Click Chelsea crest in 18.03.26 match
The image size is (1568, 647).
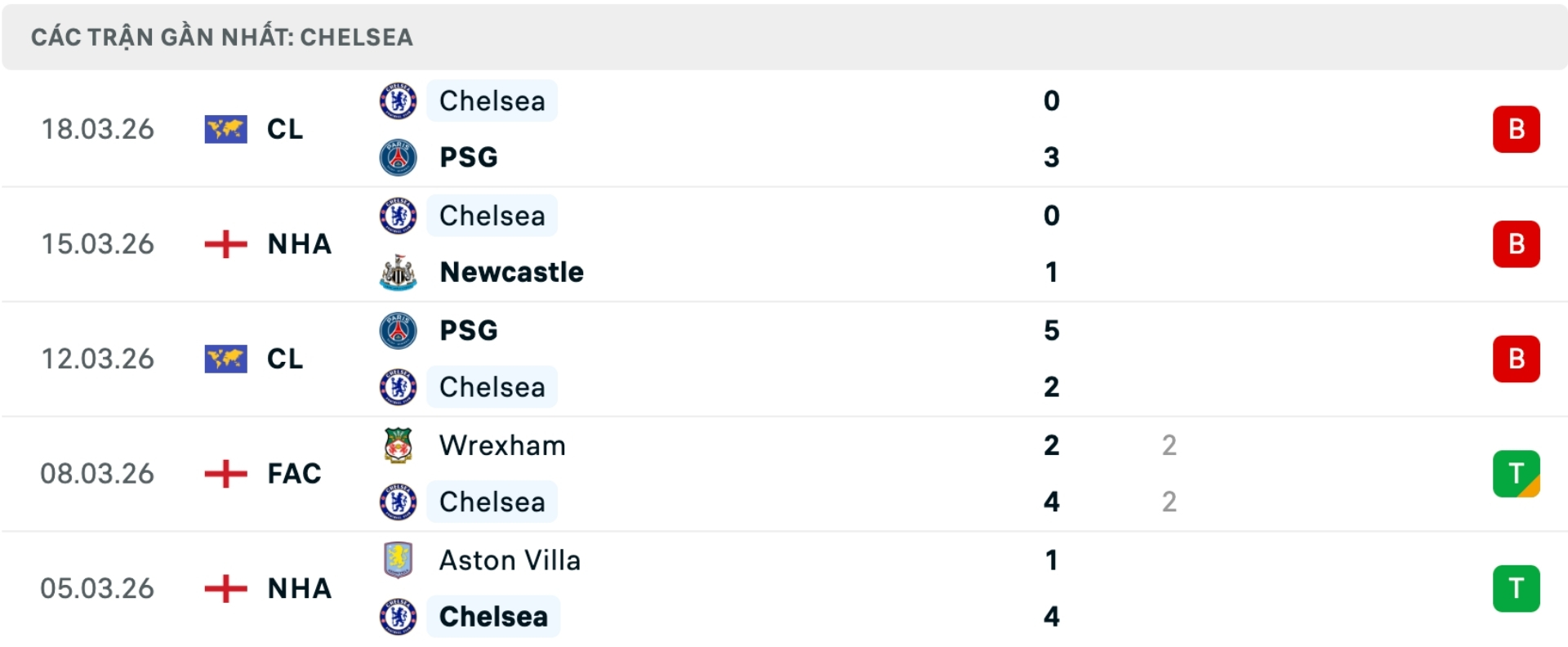[x=398, y=101]
